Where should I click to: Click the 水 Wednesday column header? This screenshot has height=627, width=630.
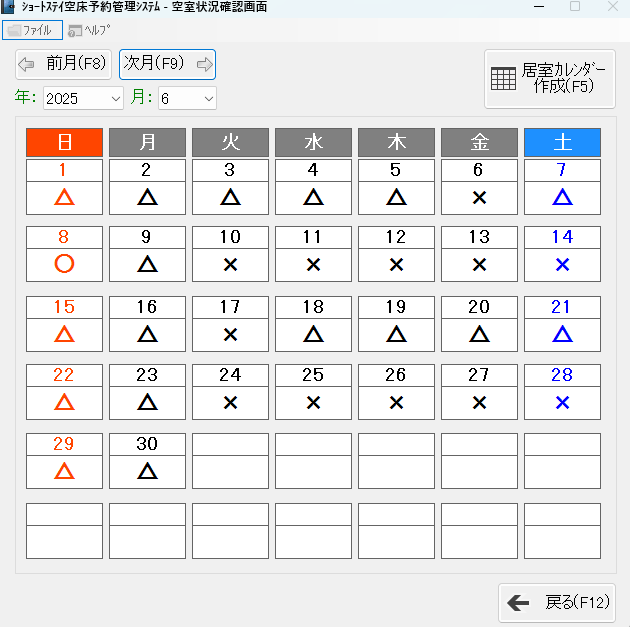pyautogui.click(x=313, y=142)
